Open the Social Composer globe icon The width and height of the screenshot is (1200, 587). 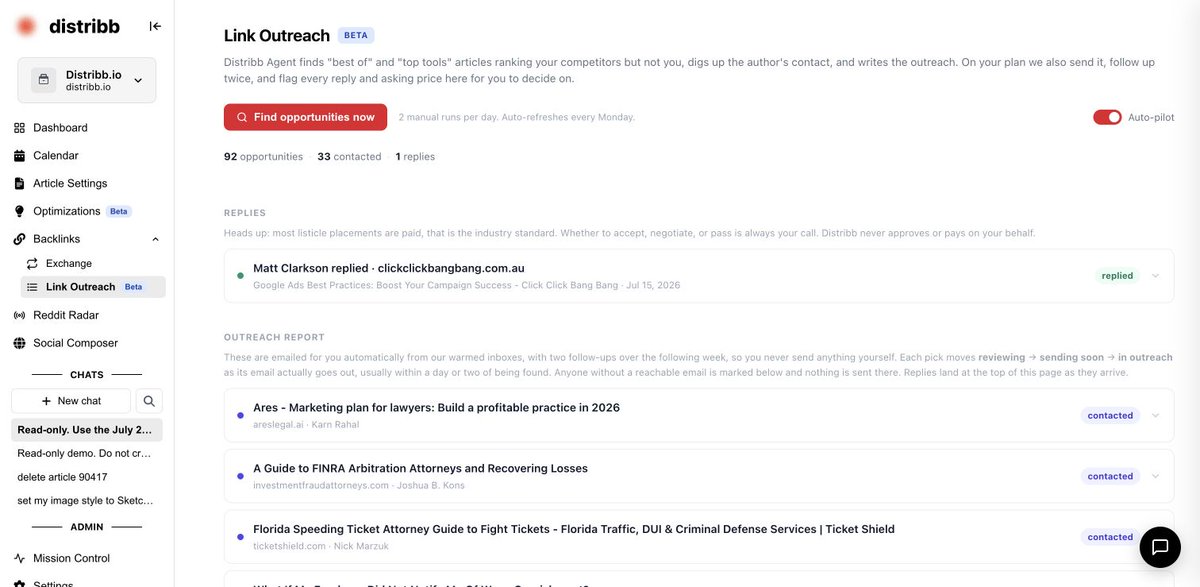click(x=19, y=343)
